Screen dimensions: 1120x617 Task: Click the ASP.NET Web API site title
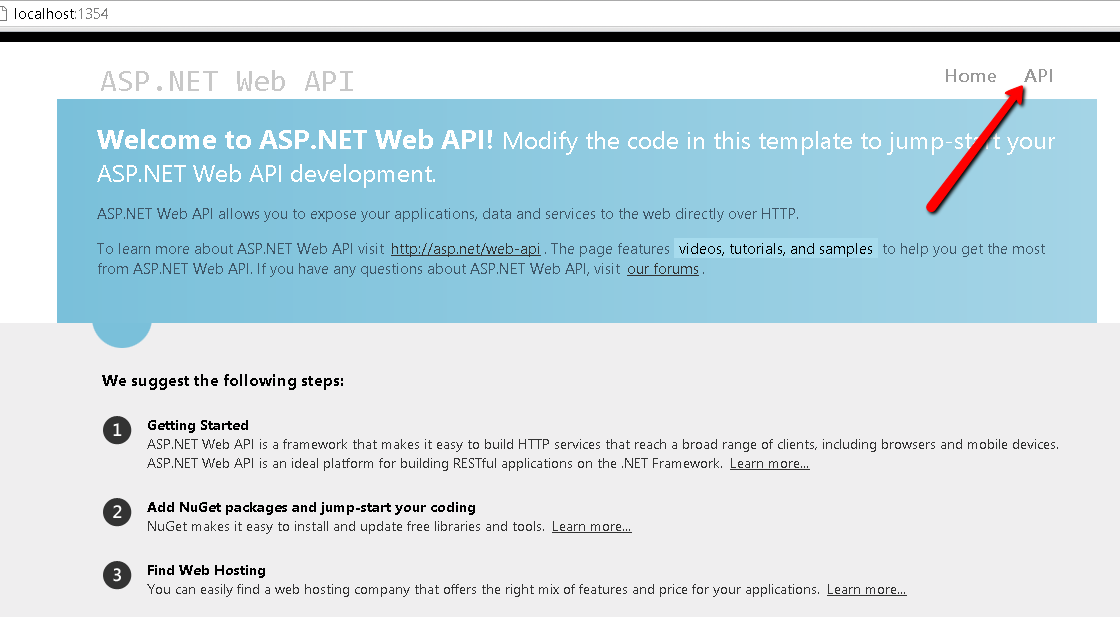point(227,81)
